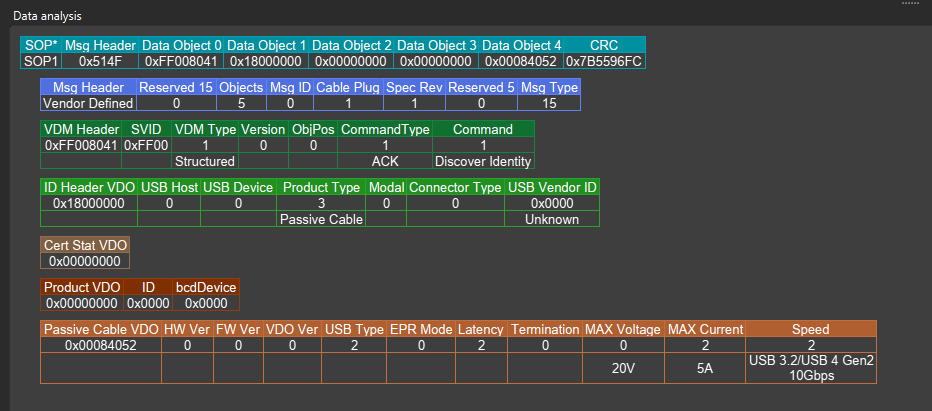Click the Structured VDM type cell

point(204,161)
